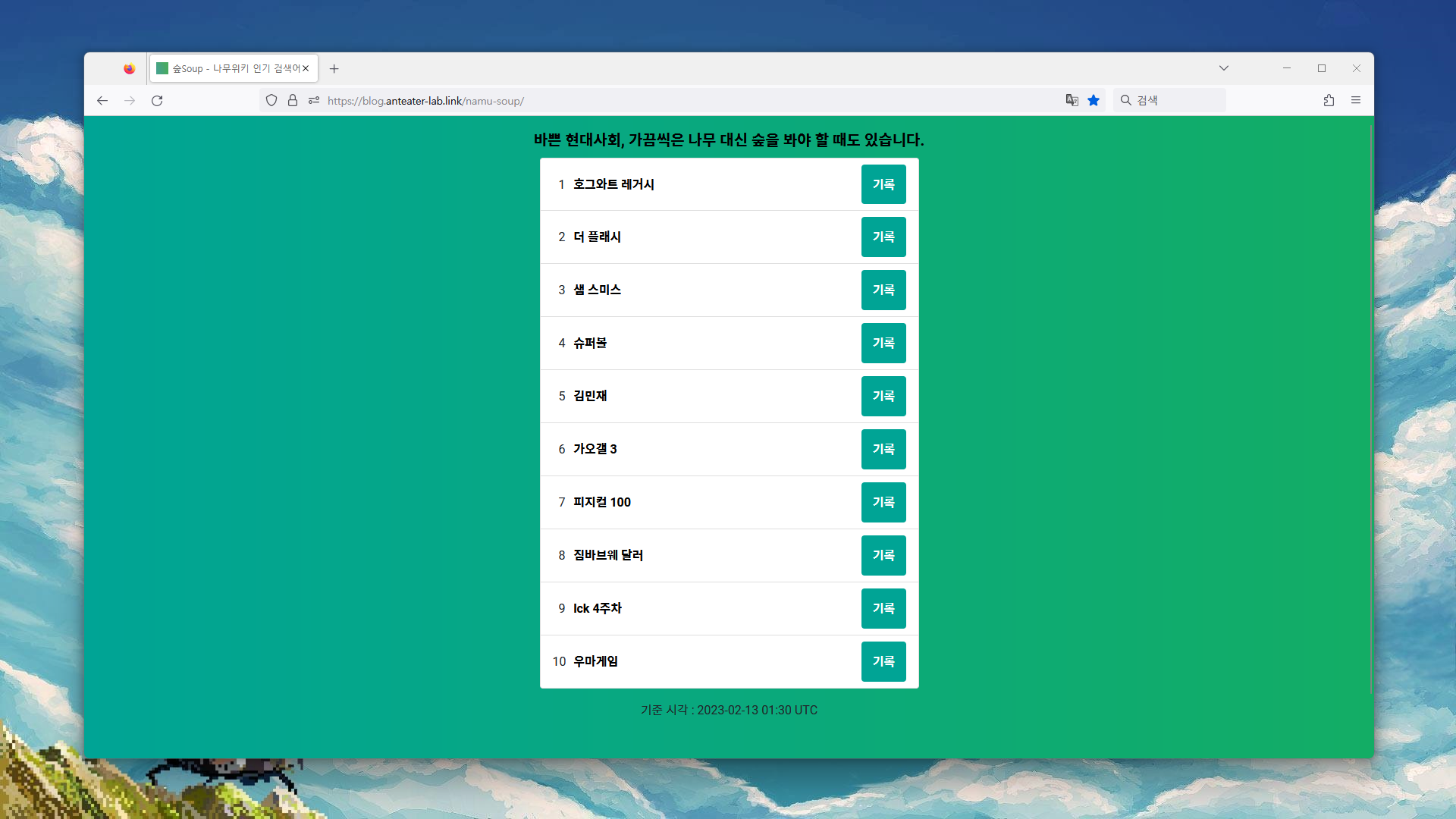Click the translate page icon
Viewport: 1456px width, 819px height.
coord(1072,100)
